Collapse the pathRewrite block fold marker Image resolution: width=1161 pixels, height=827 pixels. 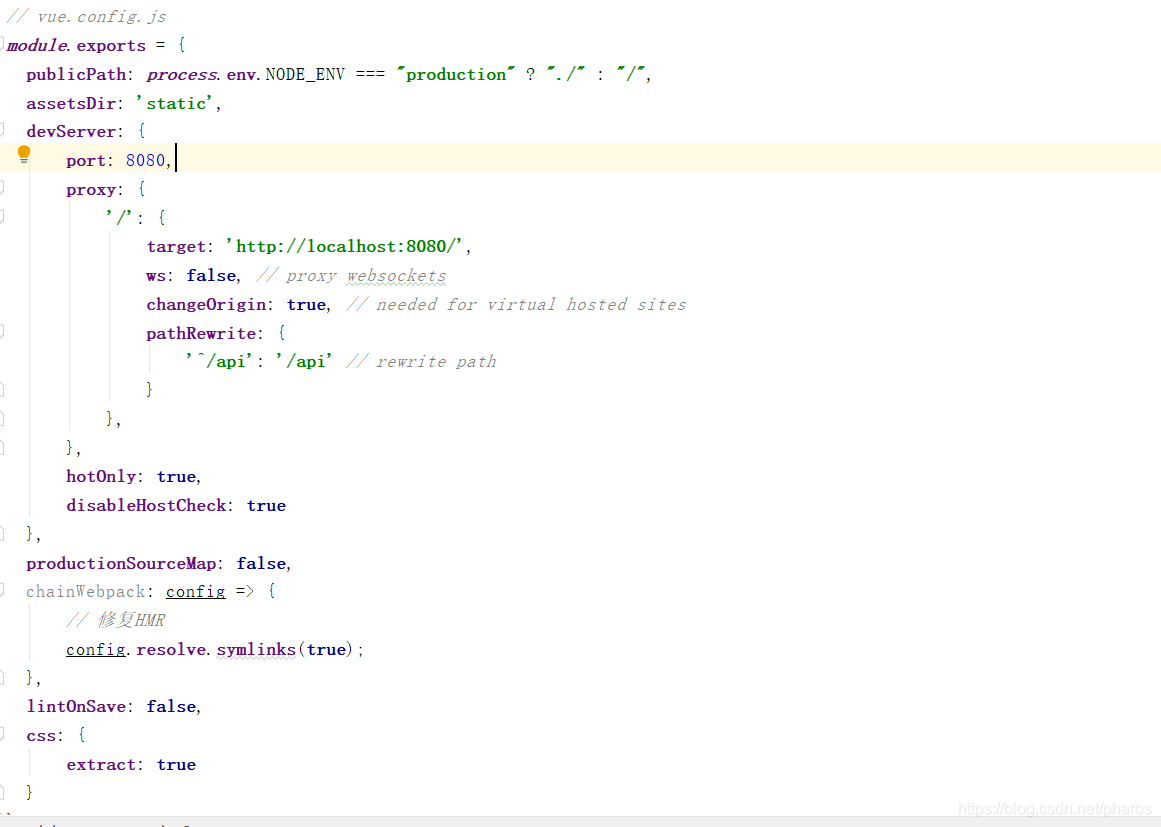pos(2,332)
